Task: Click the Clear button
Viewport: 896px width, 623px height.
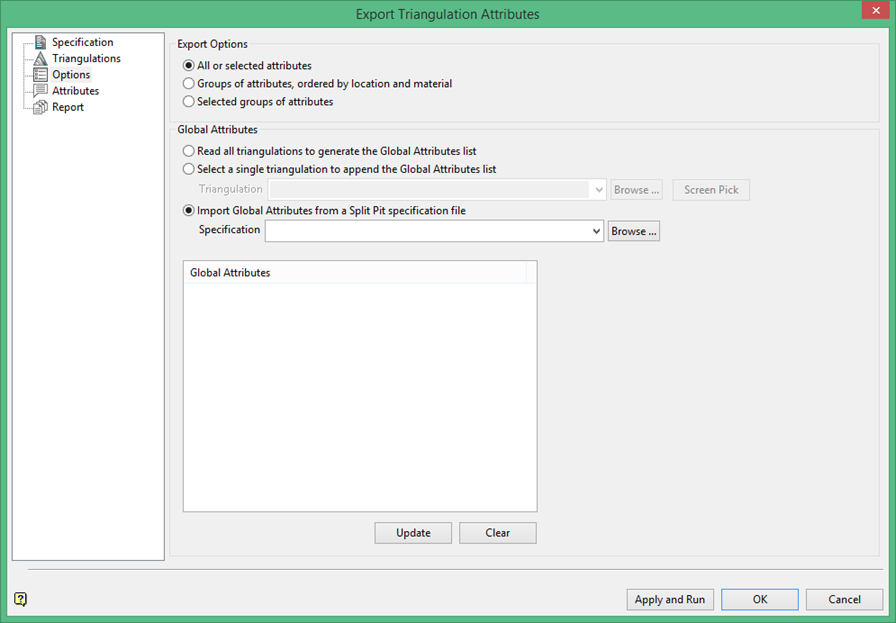Action: (x=498, y=533)
